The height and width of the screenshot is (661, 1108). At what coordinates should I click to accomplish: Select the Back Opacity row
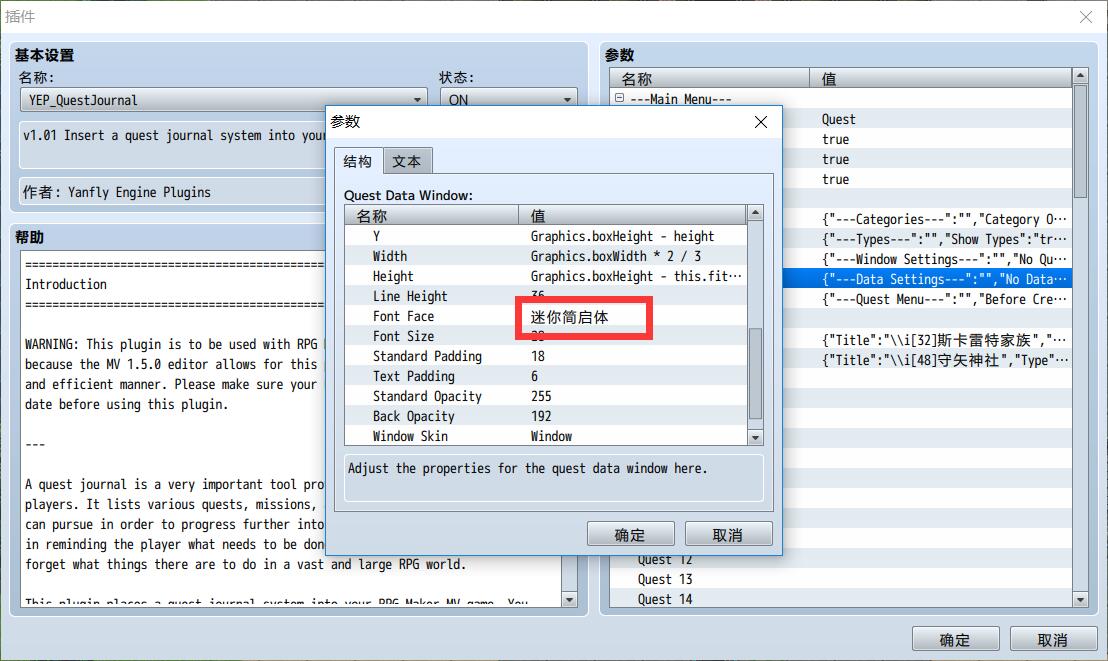point(546,416)
